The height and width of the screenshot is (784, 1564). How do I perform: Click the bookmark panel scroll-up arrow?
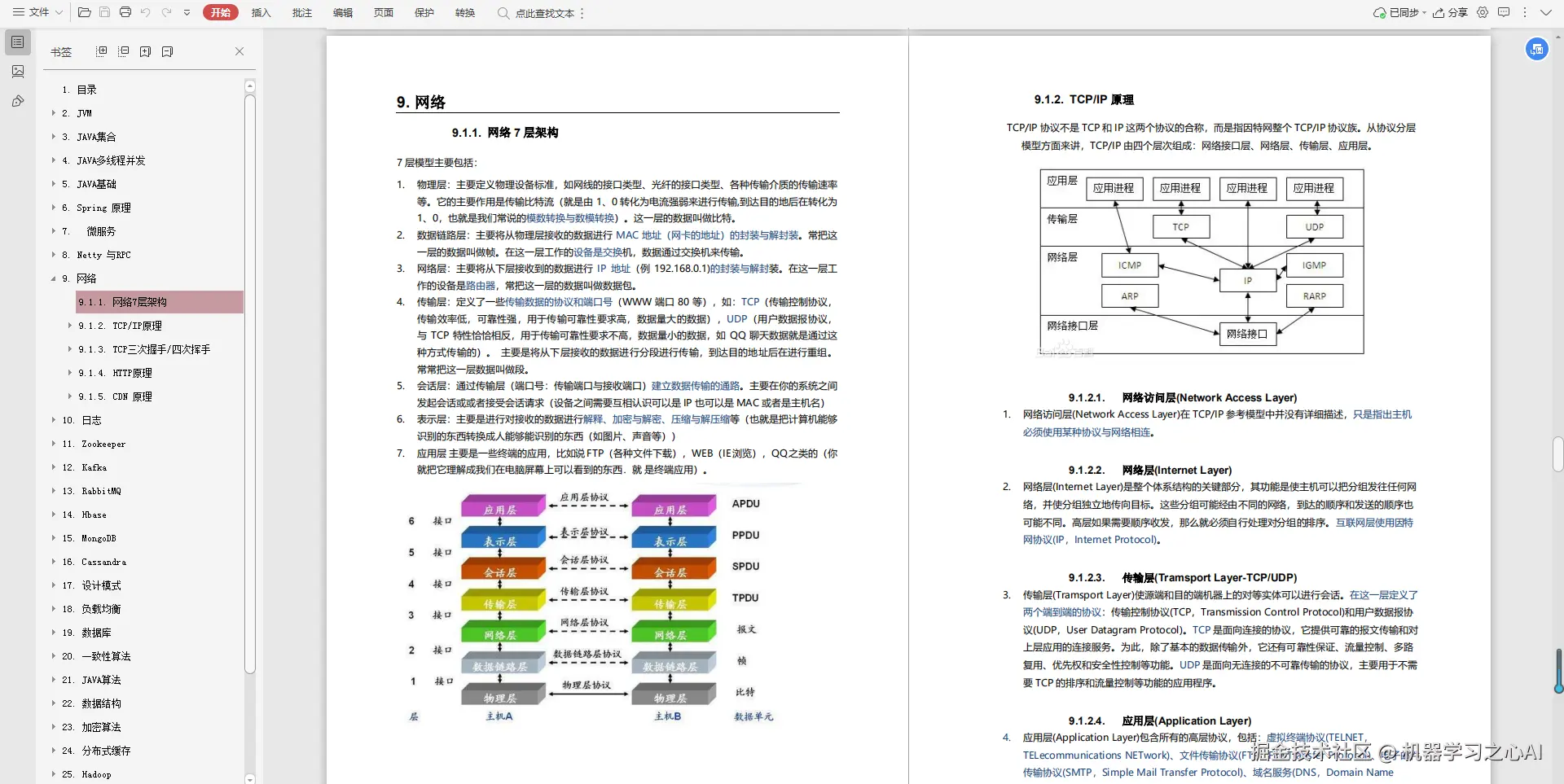[x=250, y=86]
